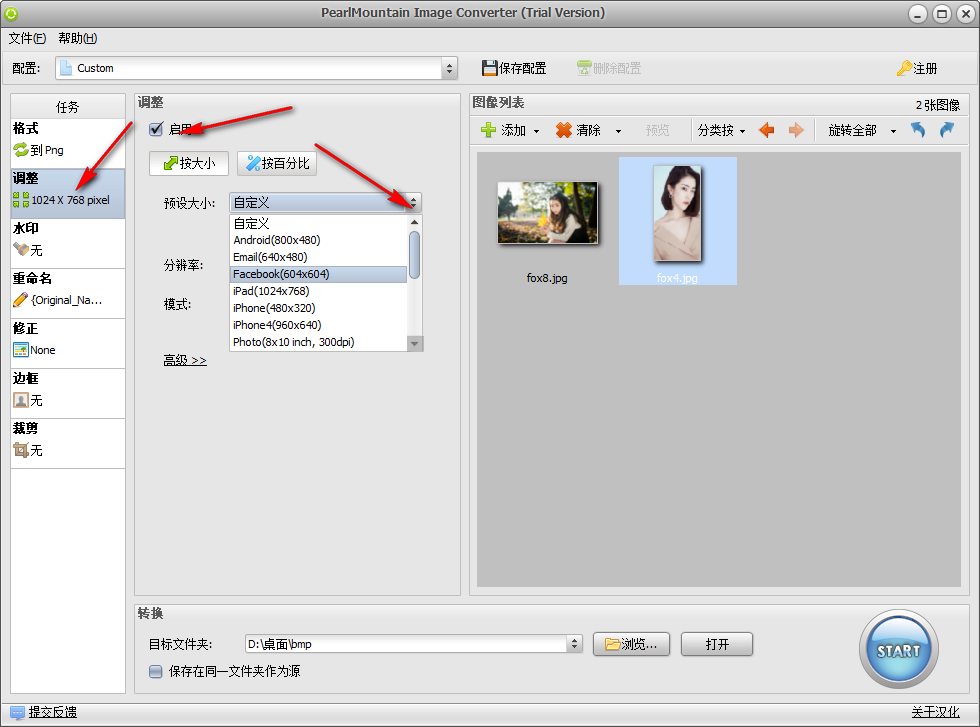
Task: Click the 按百分比 resize by percent button
Action: [x=277, y=163]
